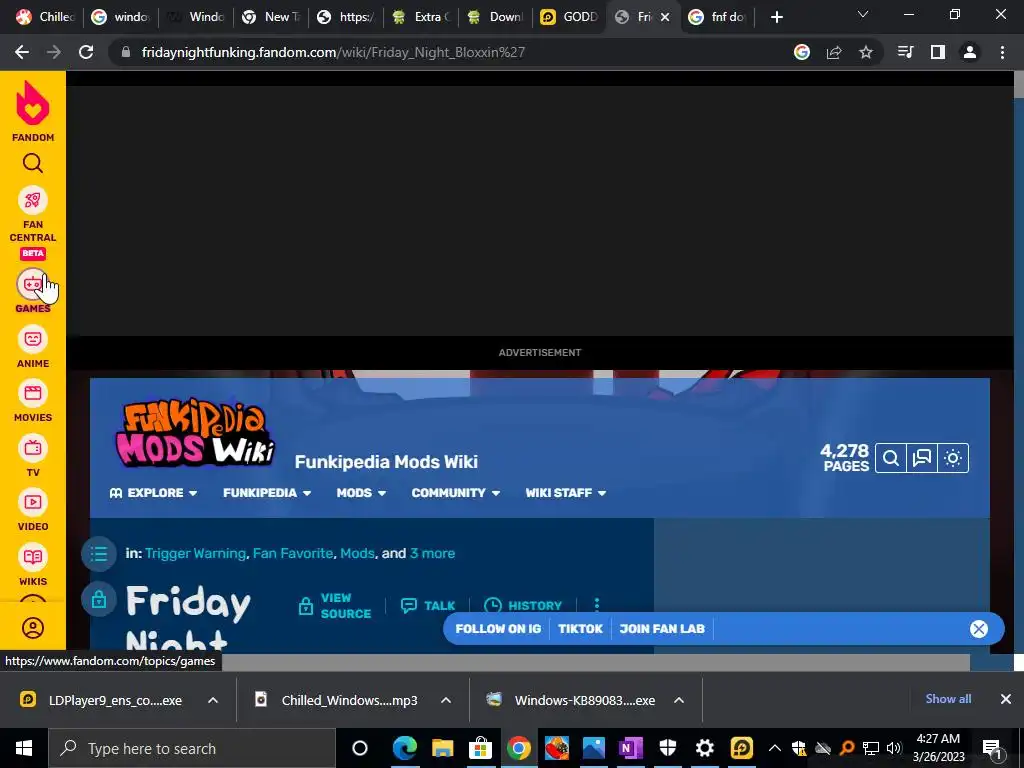Screen dimensions: 1024x768
Task: Reload the current page
Action: [x=86, y=52]
